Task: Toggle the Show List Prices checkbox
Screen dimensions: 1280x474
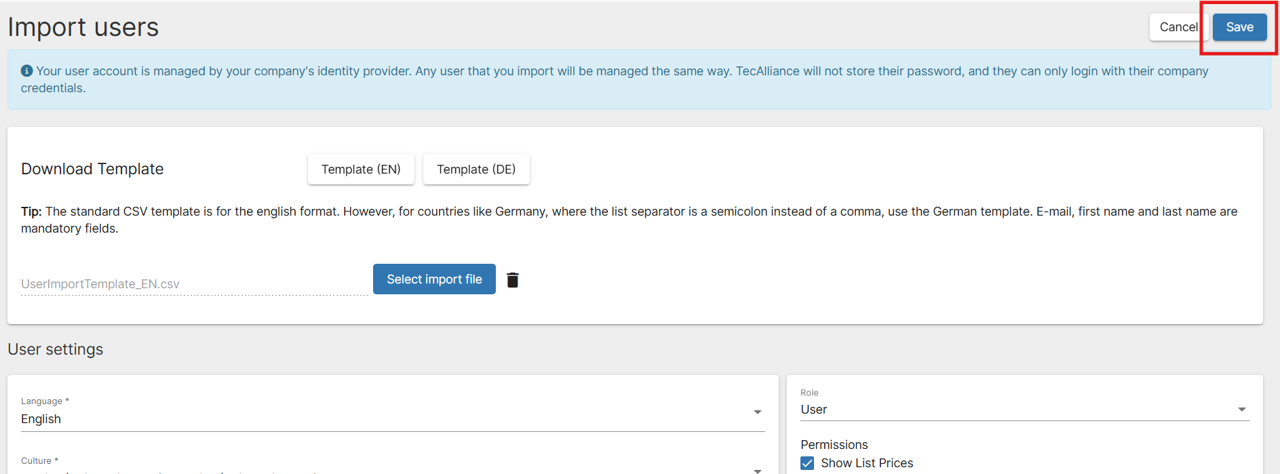Action: pos(808,463)
